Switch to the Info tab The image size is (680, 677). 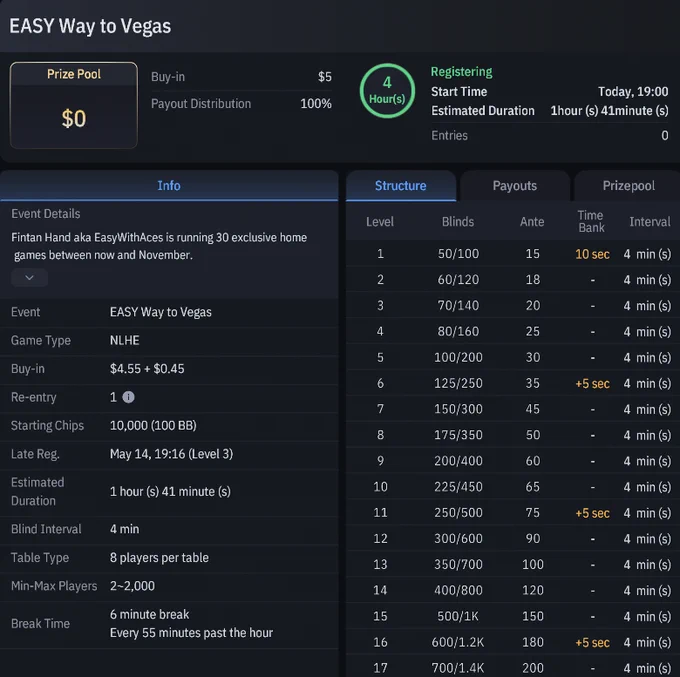[169, 186]
